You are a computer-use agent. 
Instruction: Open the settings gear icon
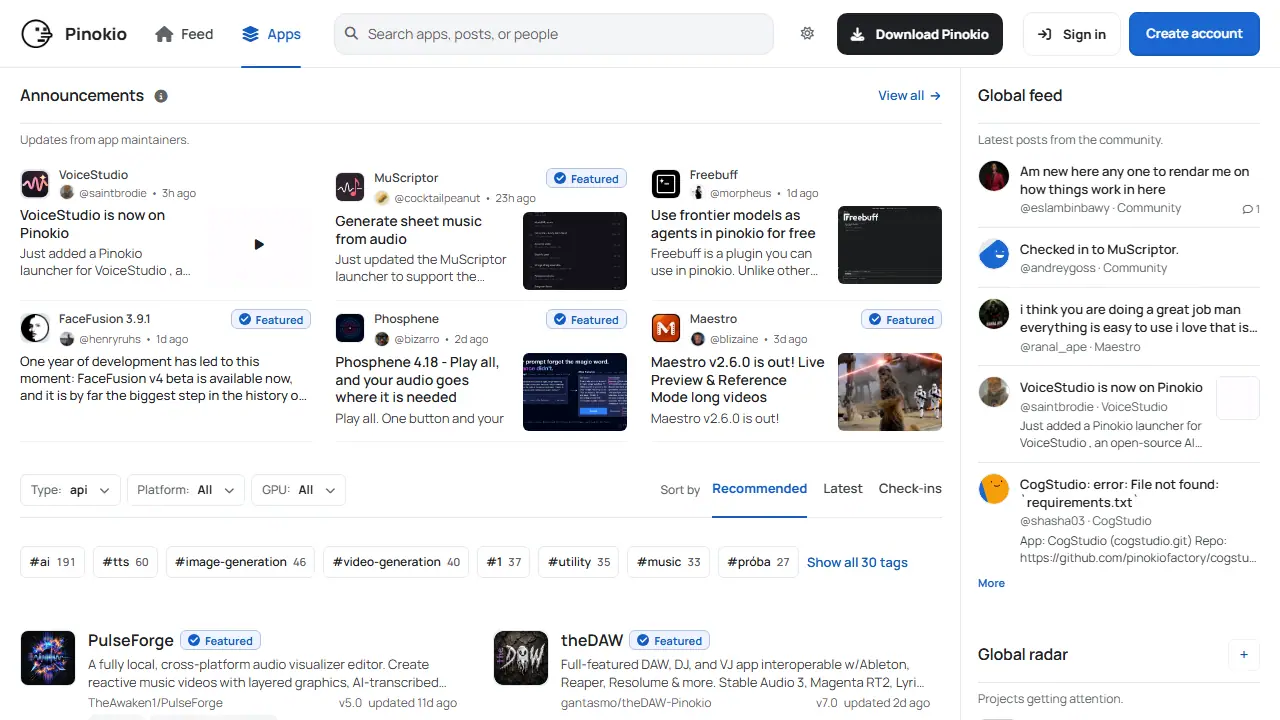[x=807, y=34]
